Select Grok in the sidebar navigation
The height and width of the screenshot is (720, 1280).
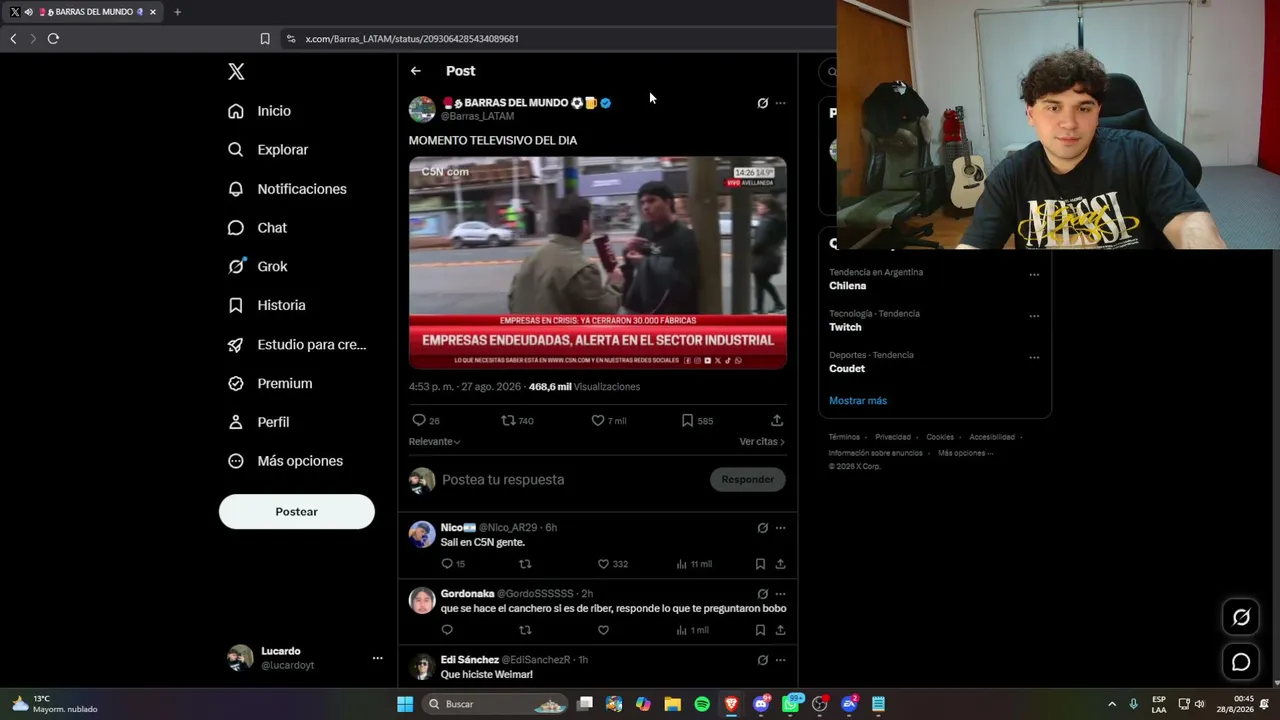click(257, 267)
